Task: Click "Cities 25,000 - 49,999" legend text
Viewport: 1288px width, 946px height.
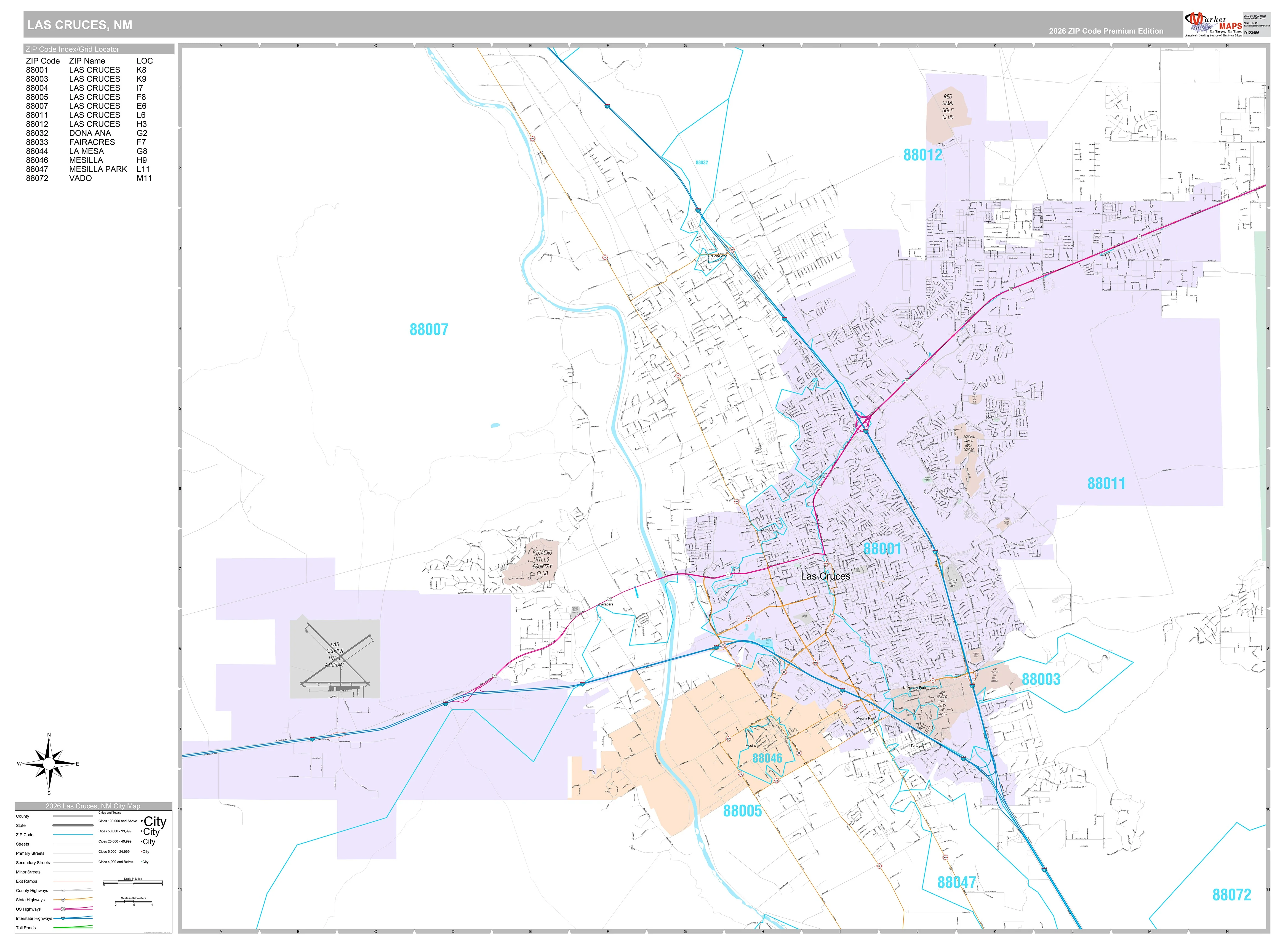Action: pyautogui.click(x=114, y=841)
